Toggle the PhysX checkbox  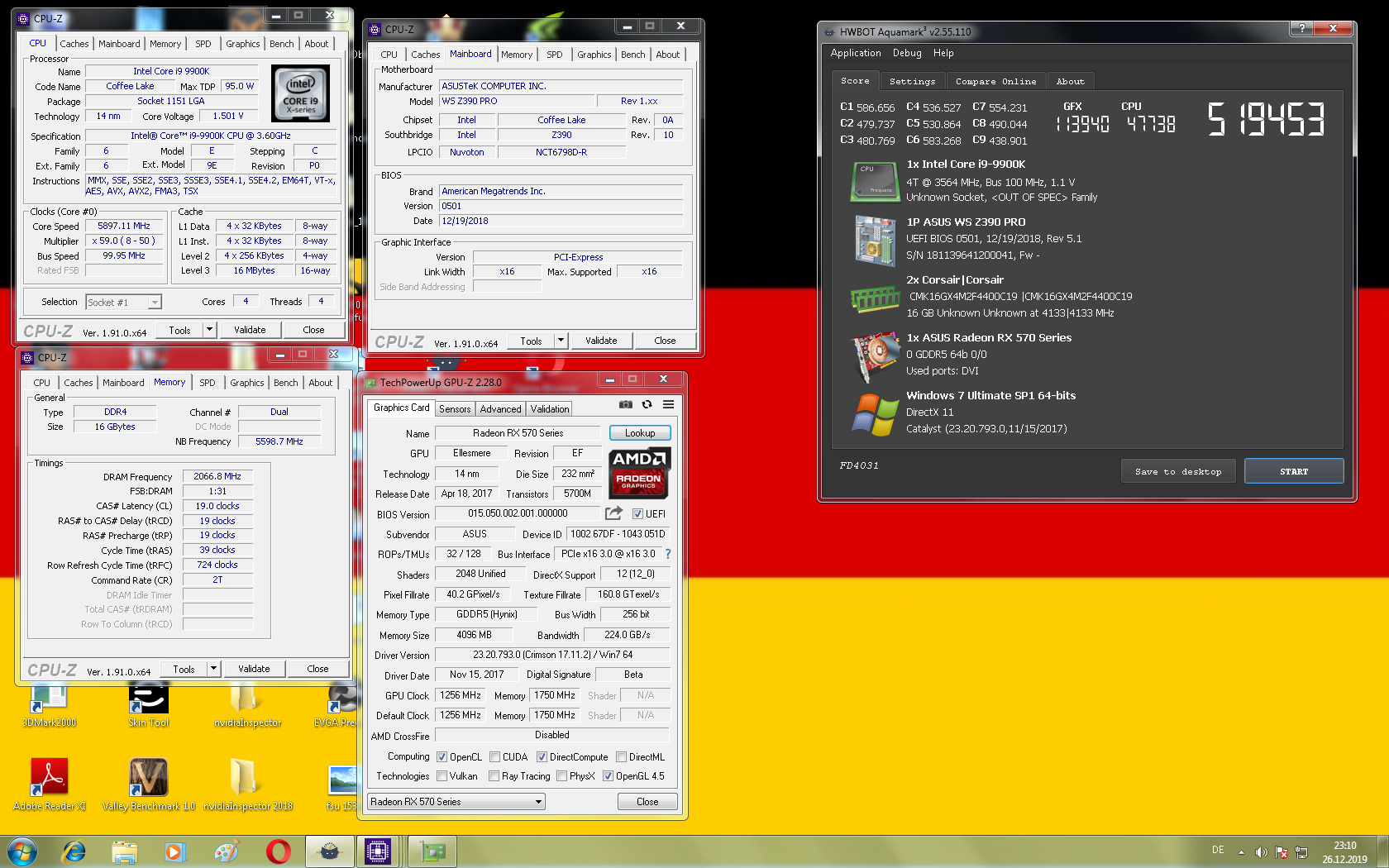pos(561,775)
